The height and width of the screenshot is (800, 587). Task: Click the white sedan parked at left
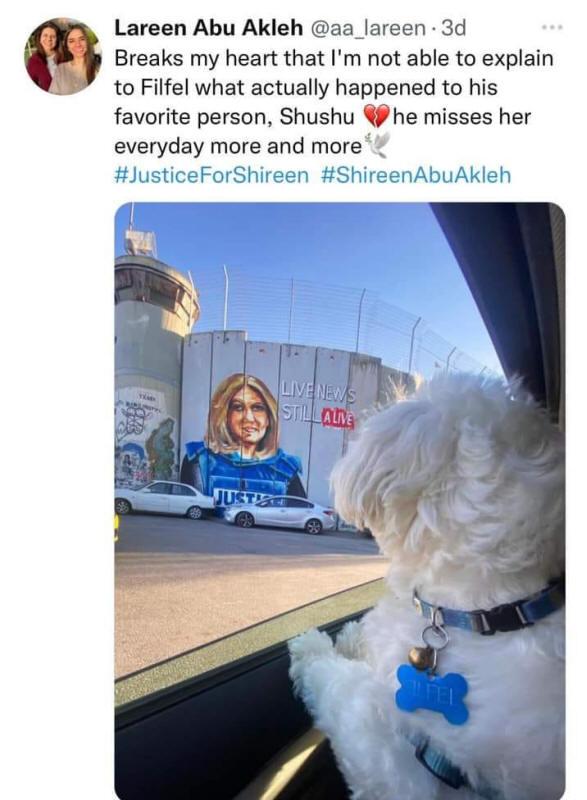pyautogui.click(x=164, y=499)
